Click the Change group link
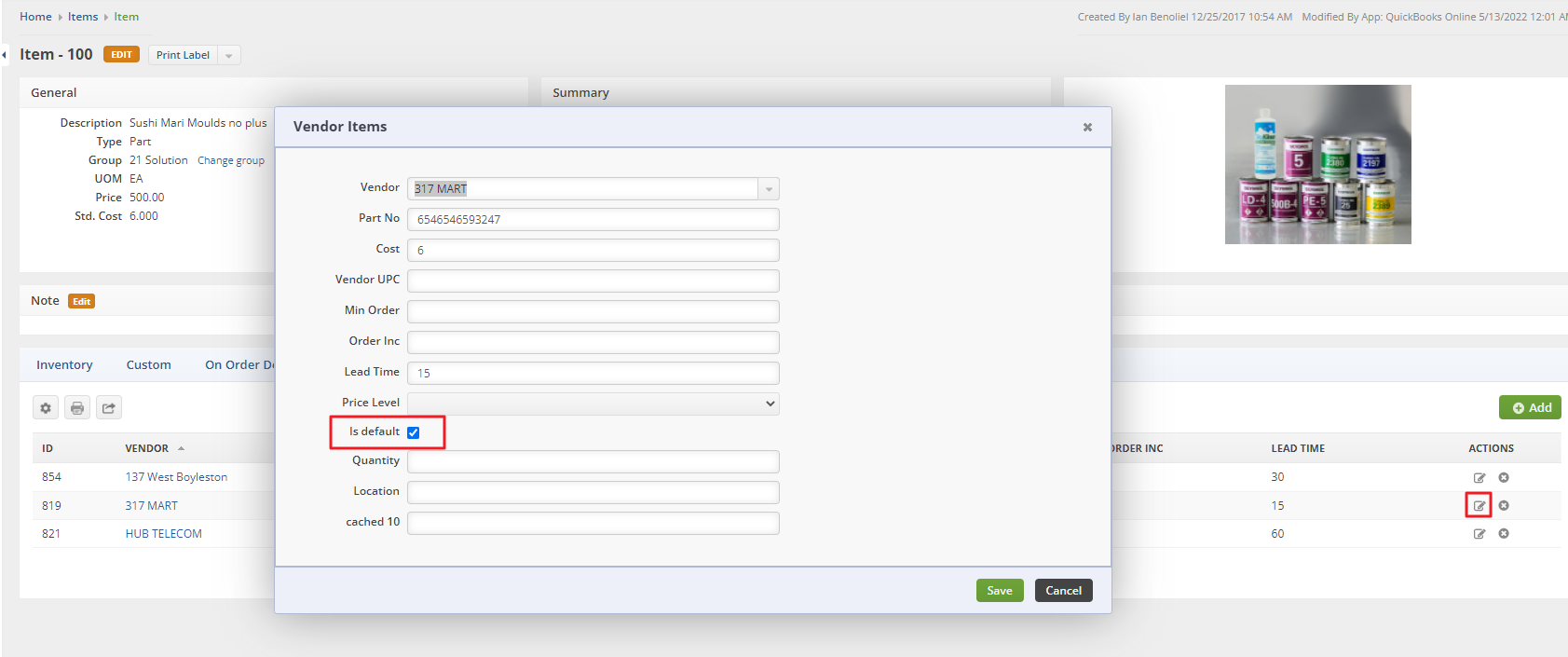 [x=231, y=160]
